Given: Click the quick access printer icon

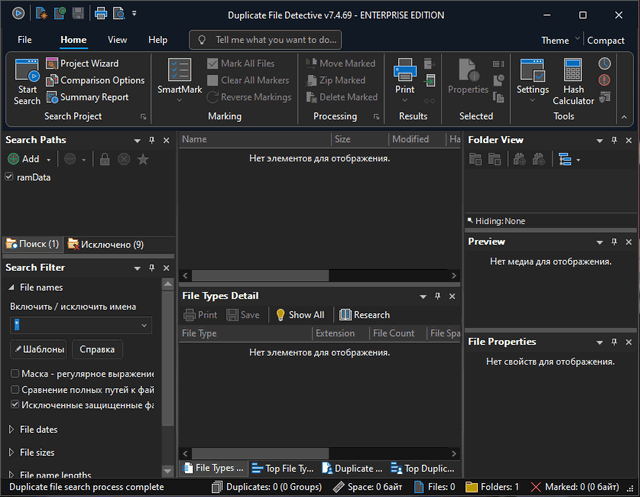Looking at the screenshot, I should [x=101, y=13].
